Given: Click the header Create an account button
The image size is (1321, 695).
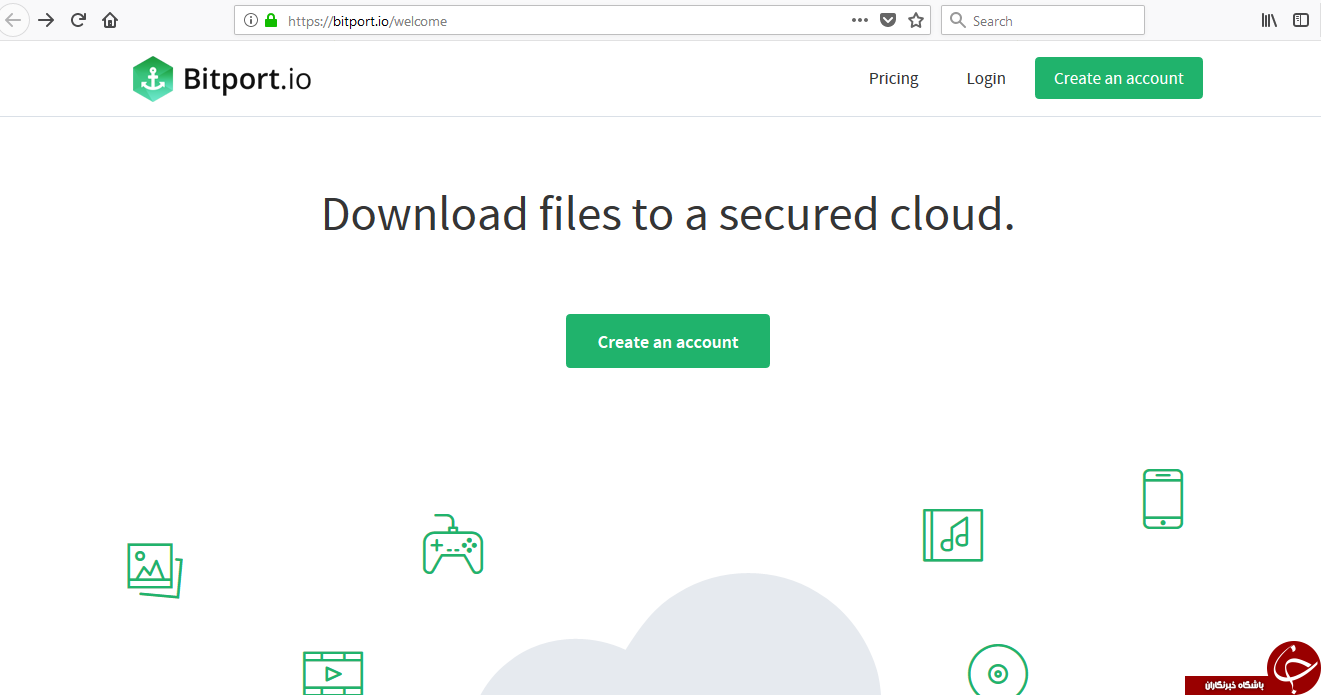Looking at the screenshot, I should tap(1119, 78).
